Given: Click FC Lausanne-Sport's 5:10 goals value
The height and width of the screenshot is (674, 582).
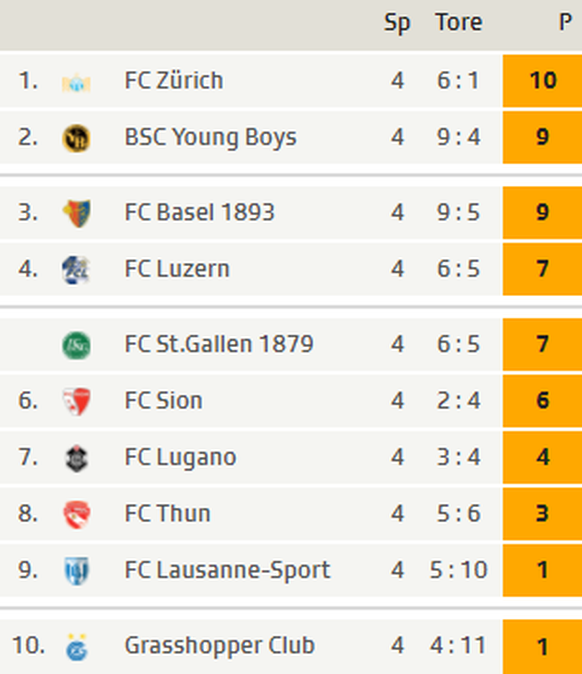Looking at the screenshot, I should 458,570.
